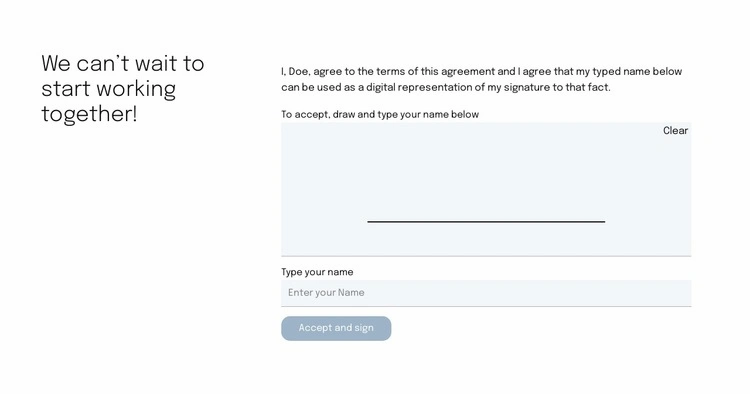Viewport: 750px width, 394px height.
Task: Click the underline border beneath the name field
Action: [x=486, y=306]
